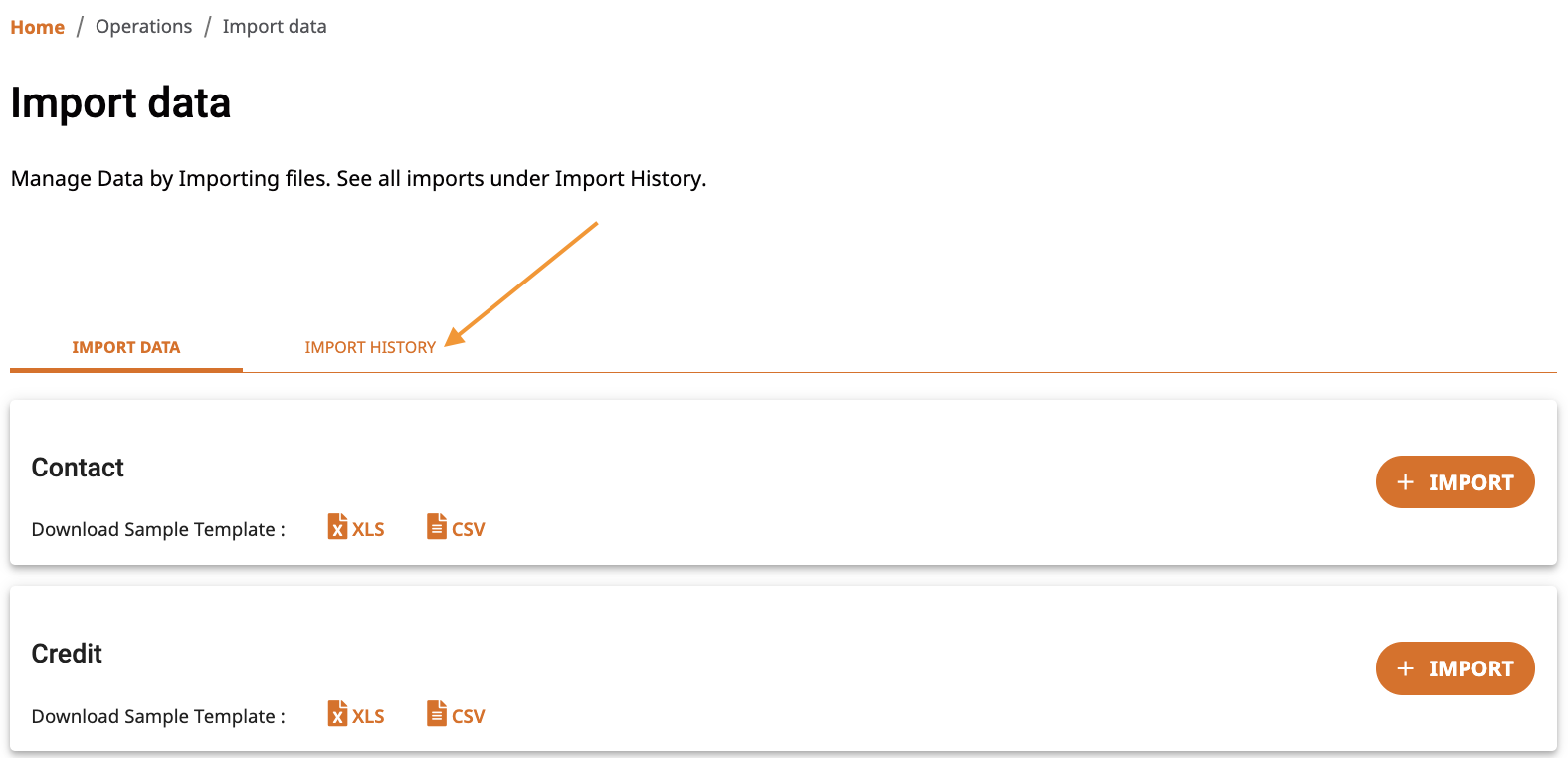
Task: Click the Import data page title
Action: (x=120, y=103)
